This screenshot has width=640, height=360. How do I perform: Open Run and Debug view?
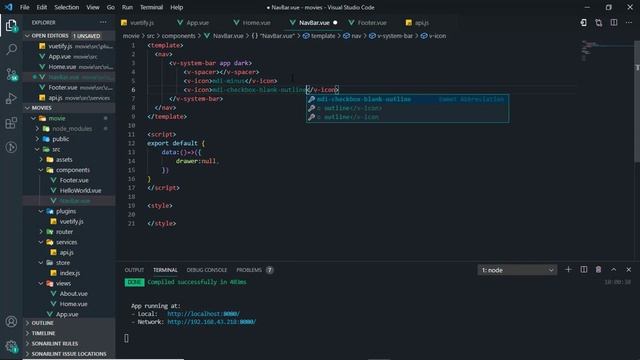coord(11,98)
